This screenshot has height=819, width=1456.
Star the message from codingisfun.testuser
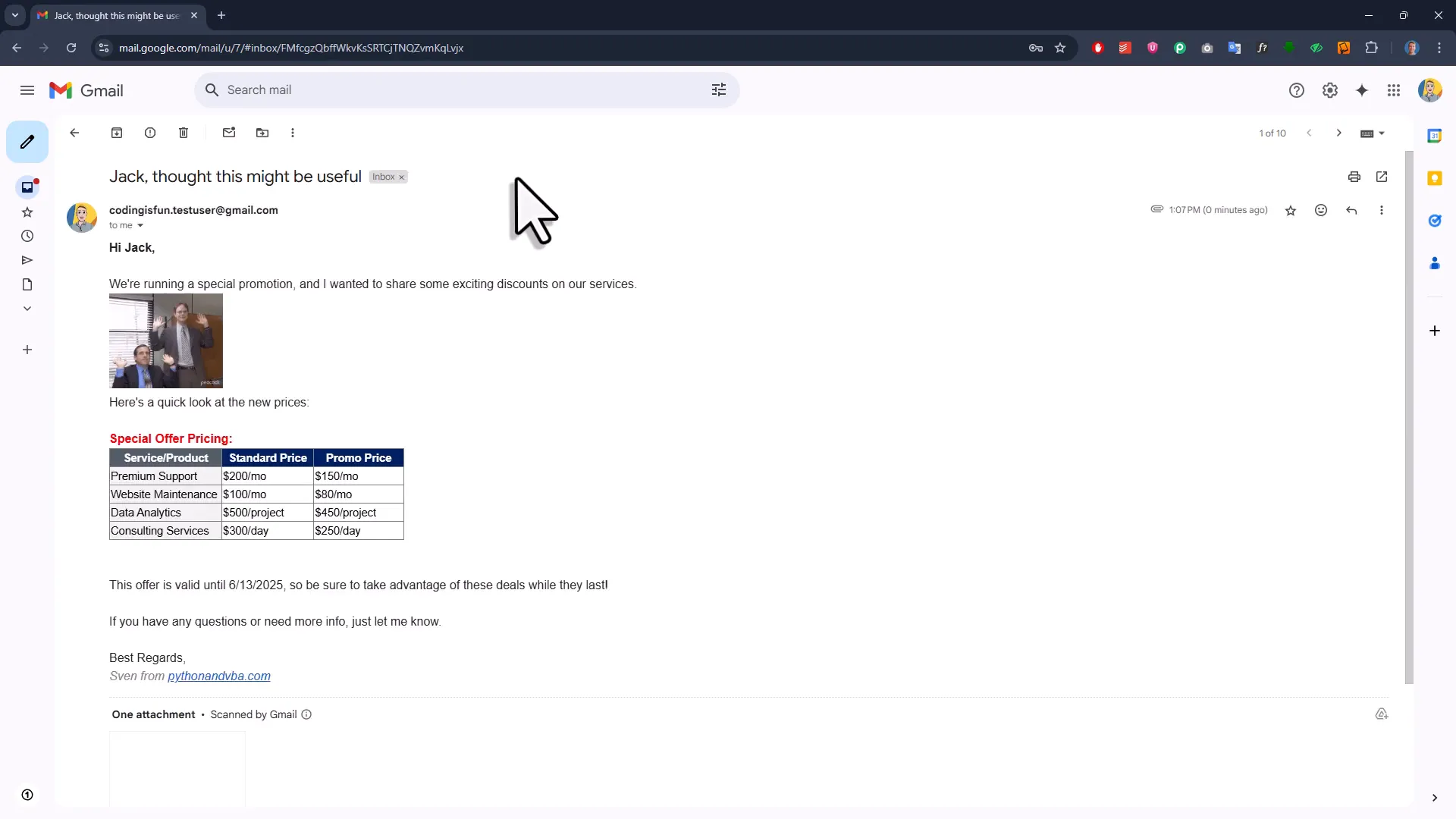[x=1291, y=210]
